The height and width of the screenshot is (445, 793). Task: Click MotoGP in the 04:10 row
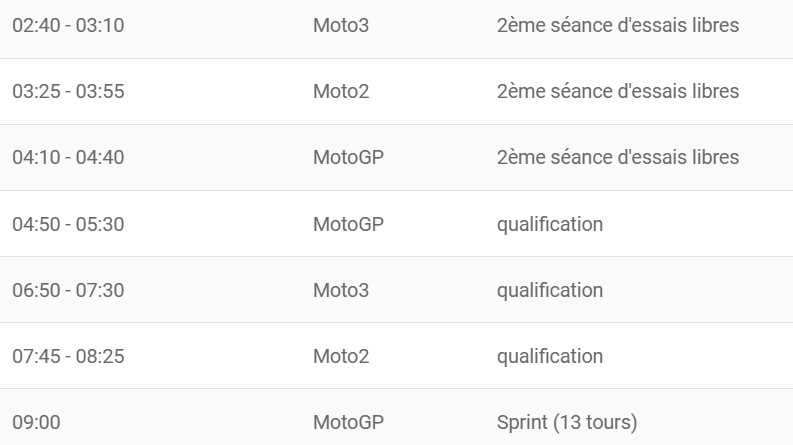348,157
